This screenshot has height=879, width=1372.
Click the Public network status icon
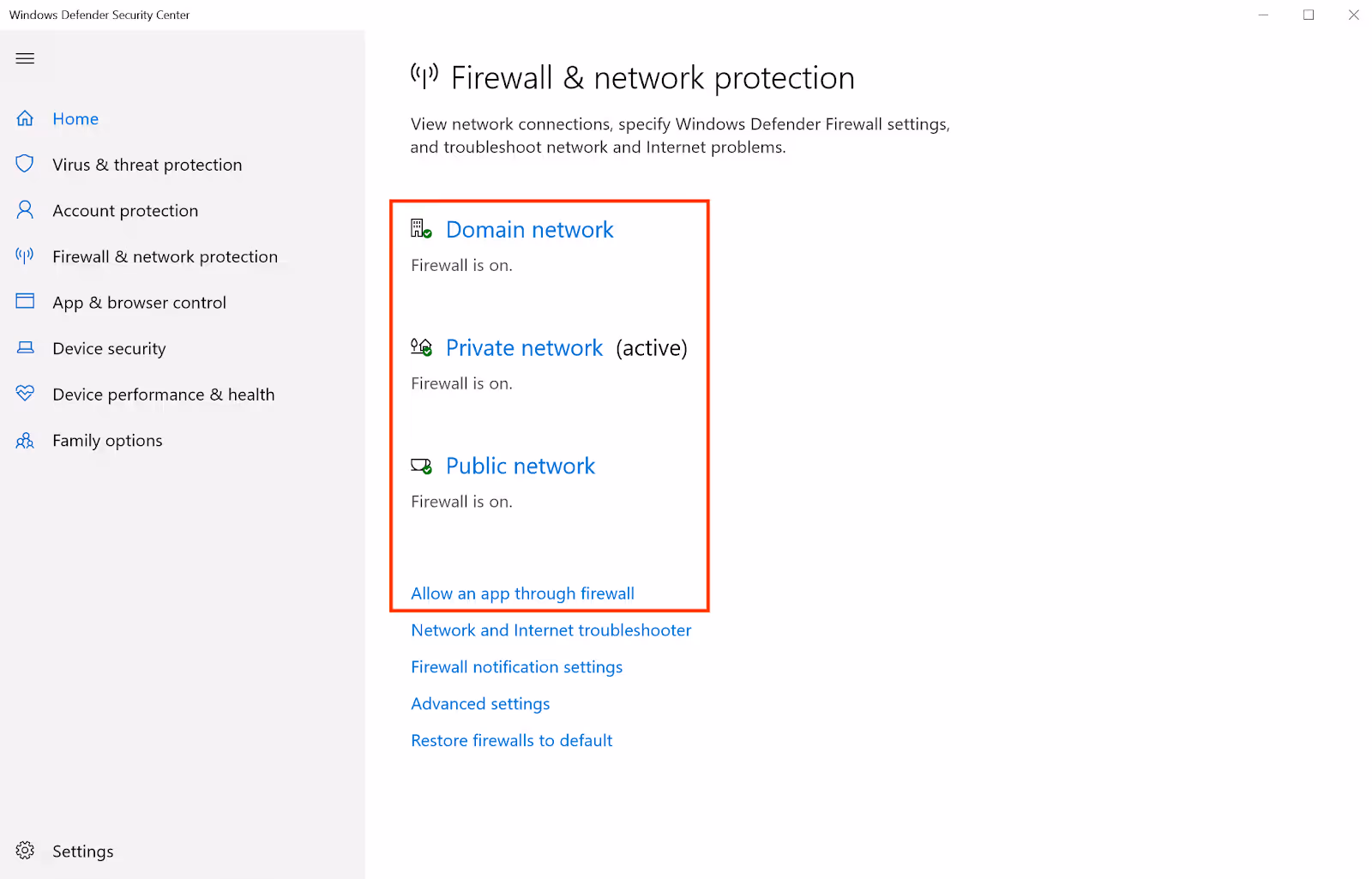[421, 466]
